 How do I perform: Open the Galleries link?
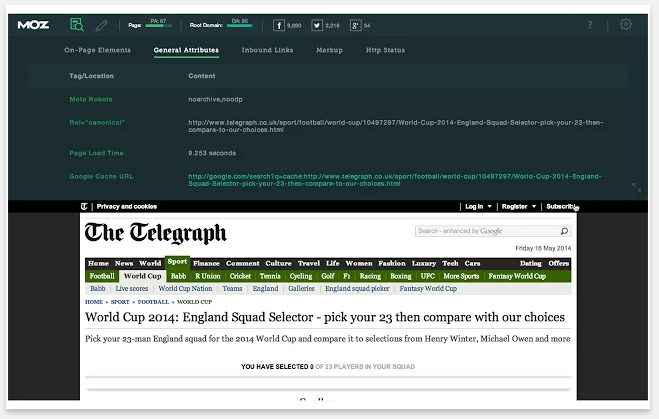(301, 289)
